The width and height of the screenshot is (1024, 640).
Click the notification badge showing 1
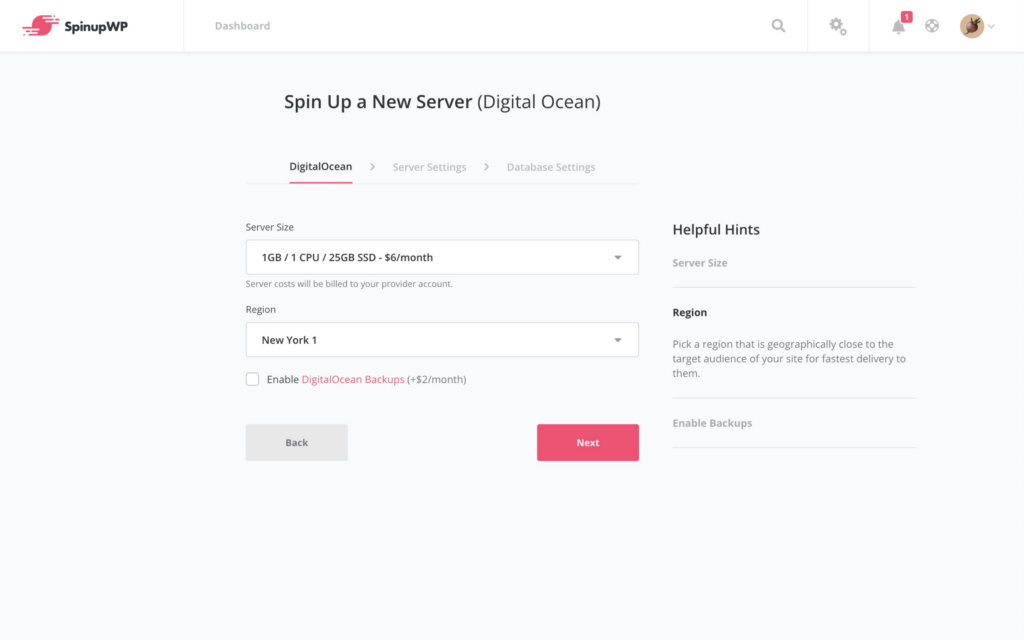(906, 16)
